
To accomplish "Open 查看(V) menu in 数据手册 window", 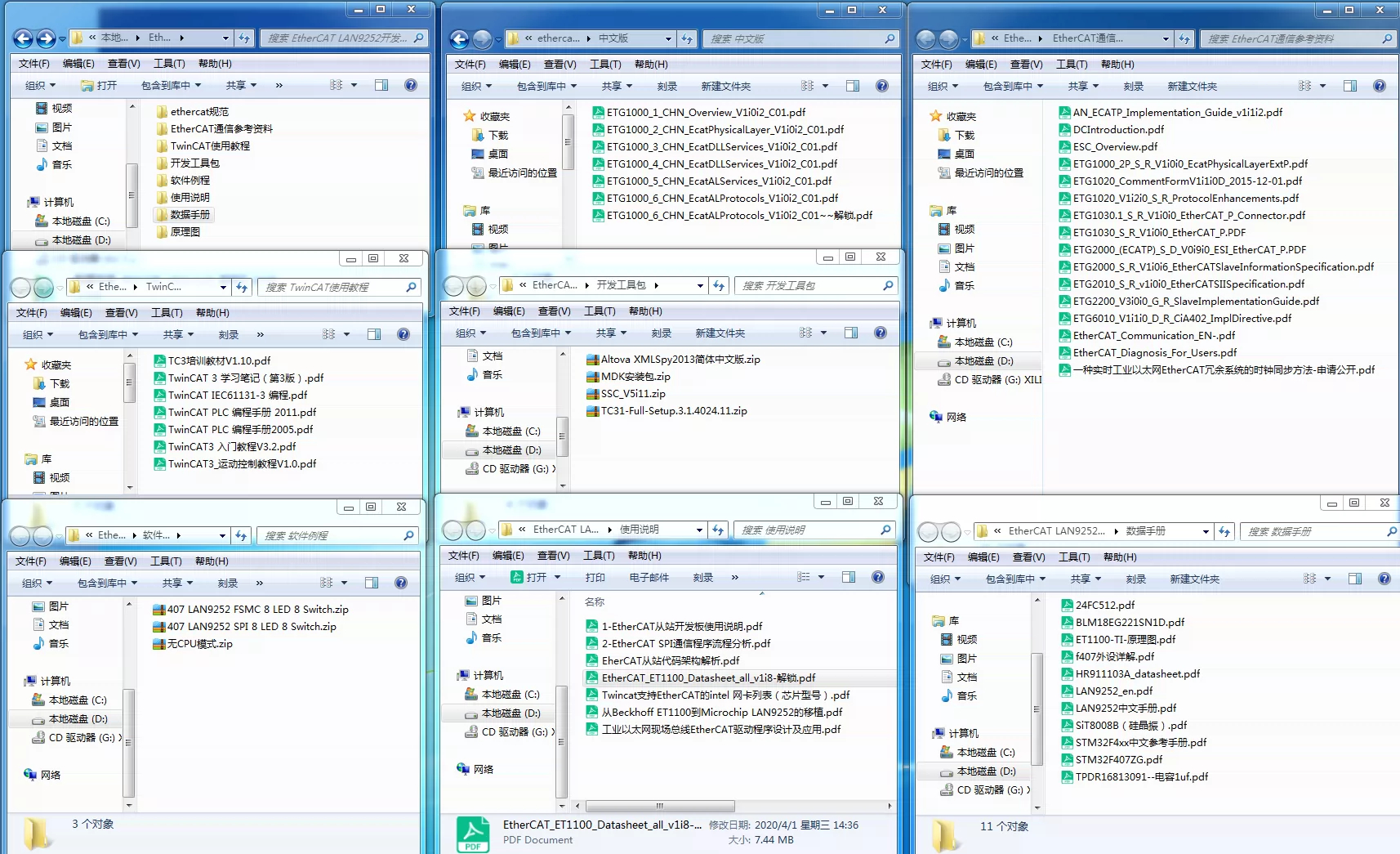I will pyautogui.click(x=1028, y=557).
